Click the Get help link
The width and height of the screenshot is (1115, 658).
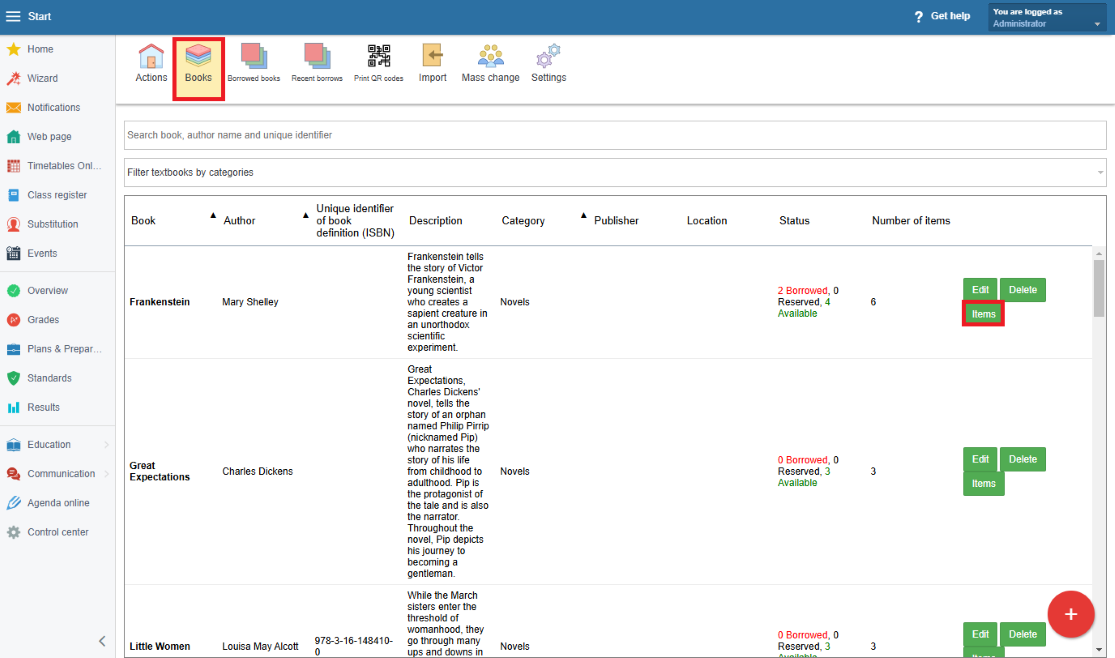tap(941, 16)
